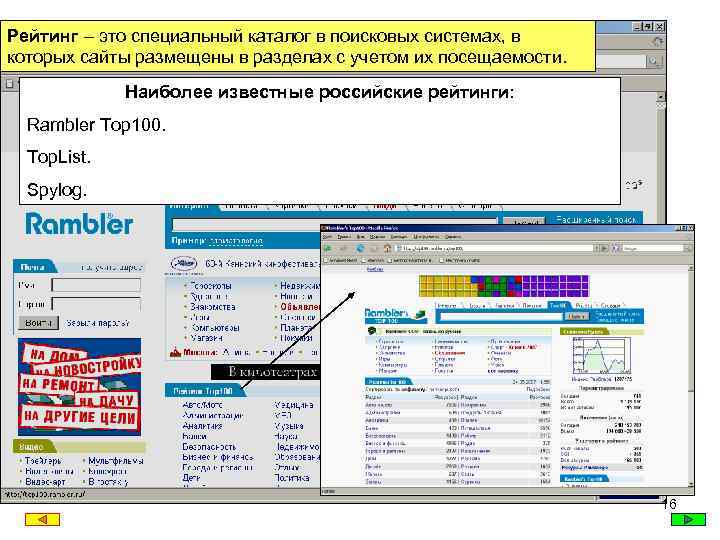Click the traffic statistics graph in the Top100 window

point(602,356)
